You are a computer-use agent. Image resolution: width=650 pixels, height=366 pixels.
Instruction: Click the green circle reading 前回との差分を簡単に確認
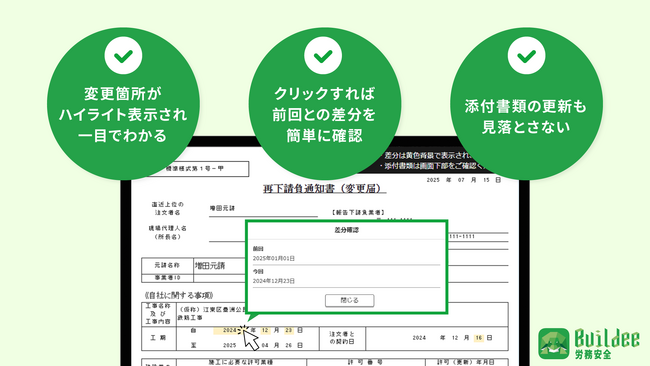click(x=325, y=104)
